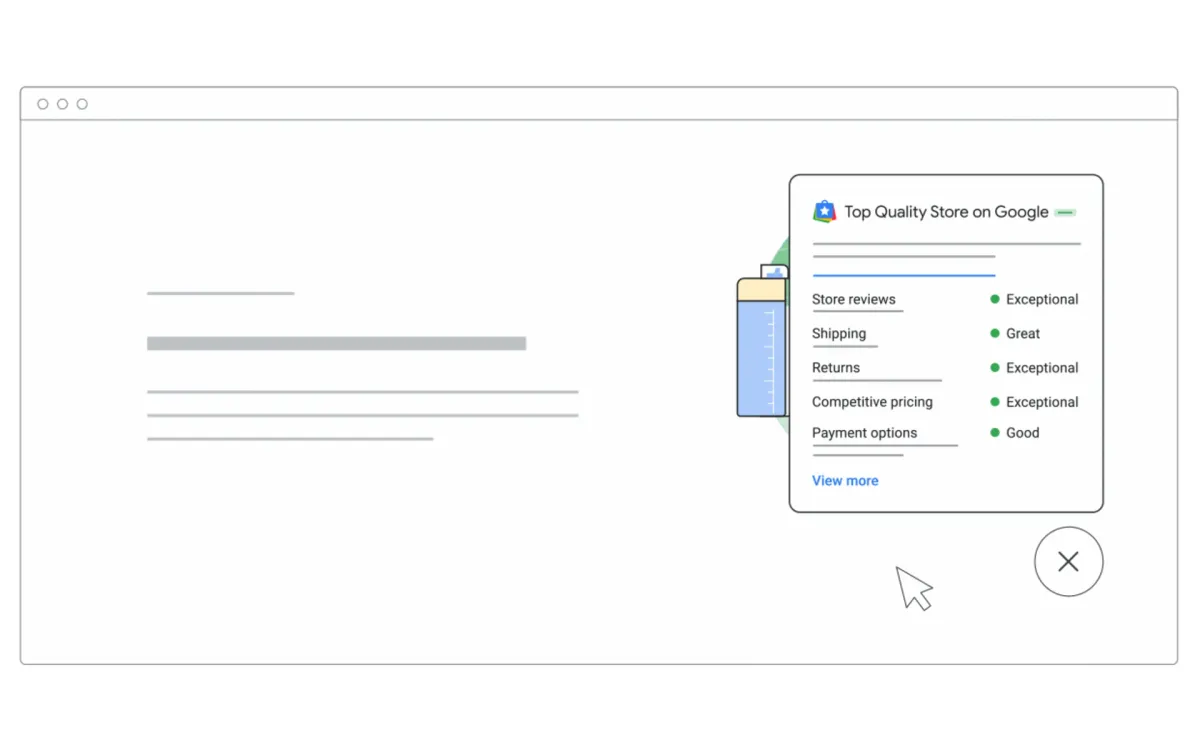Dismiss the badge panel with the X button
The width and height of the screenshot is (1200, 750).
click(x=1068, y=561)
